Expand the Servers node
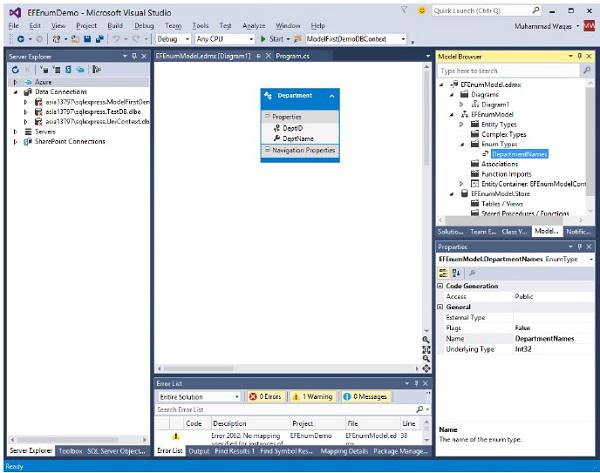Viewport: 600px width, 473px height. pyautogui.click(x=15, y=132)
